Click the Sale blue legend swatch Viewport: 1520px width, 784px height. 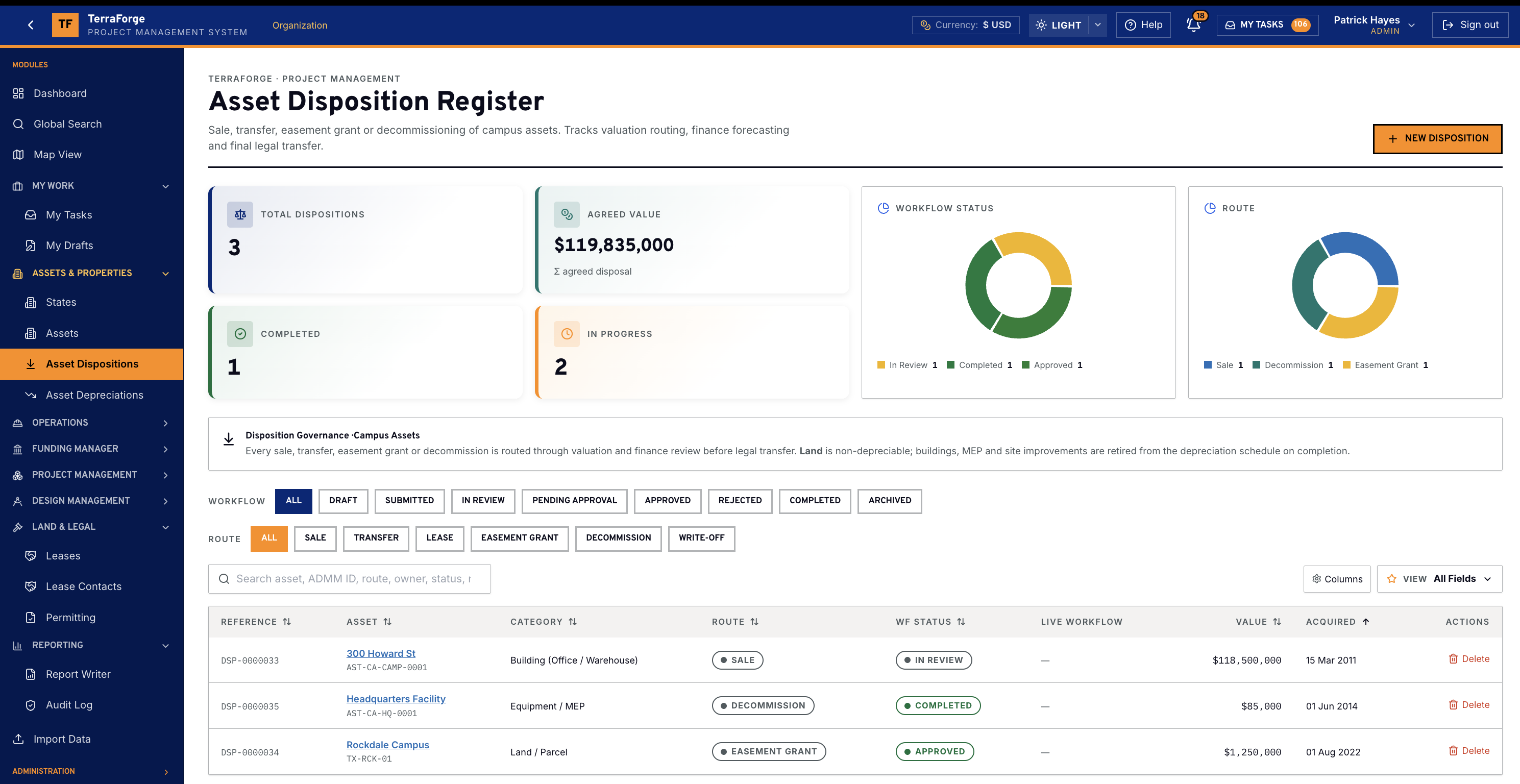pyautogui.click(x=1207, y=365)
